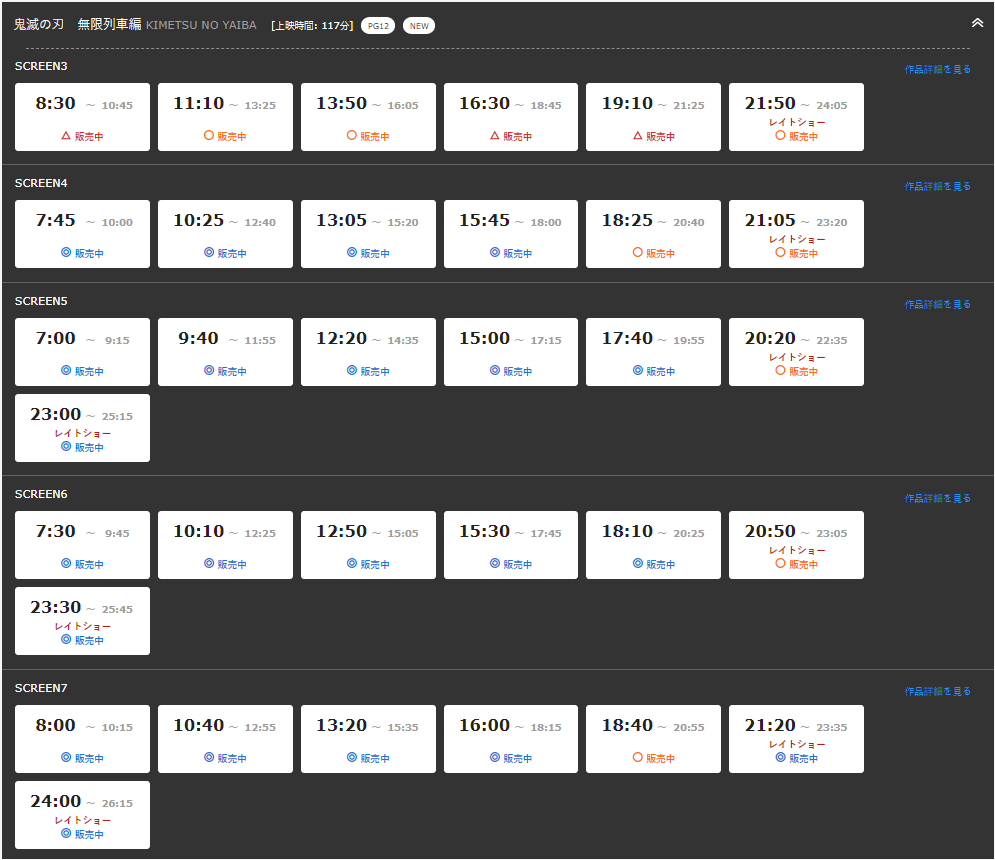The image size is (995, 860).
Task: Open 作品詳細を見る link for SCREEN7
Action: tap(937, 691)
